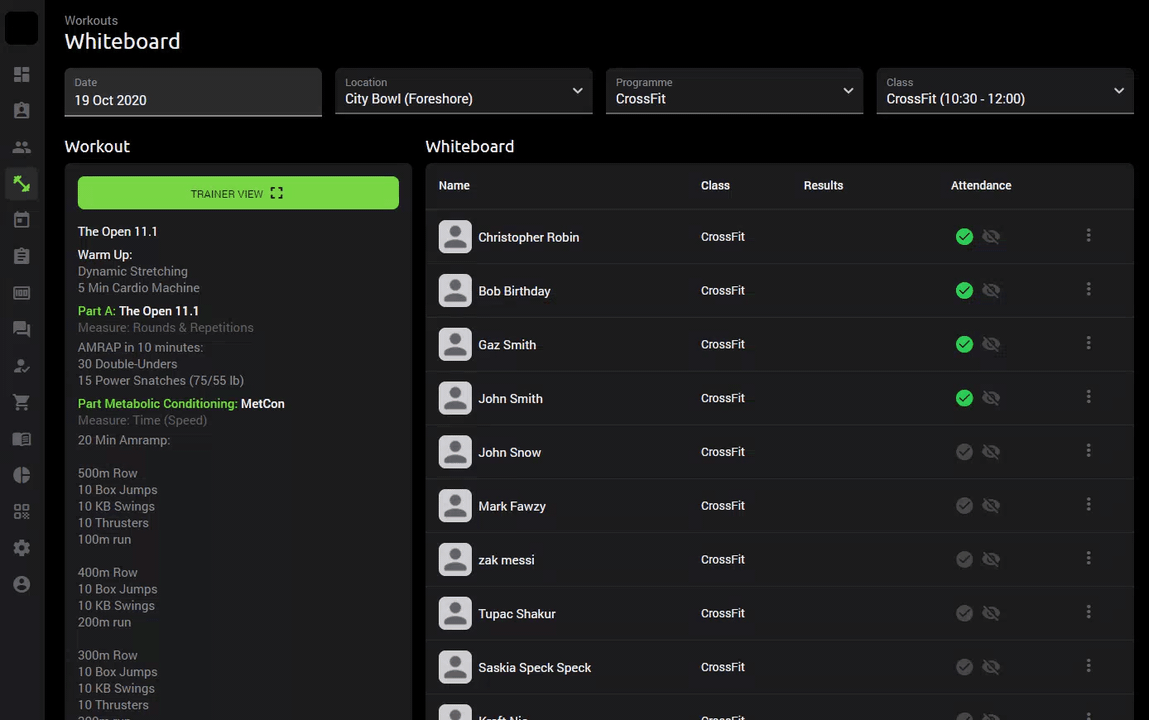1149x720 pixels.
Task: Open the three-dot menu for Tupac Shakur
Action: click(x=1088, y=613)
